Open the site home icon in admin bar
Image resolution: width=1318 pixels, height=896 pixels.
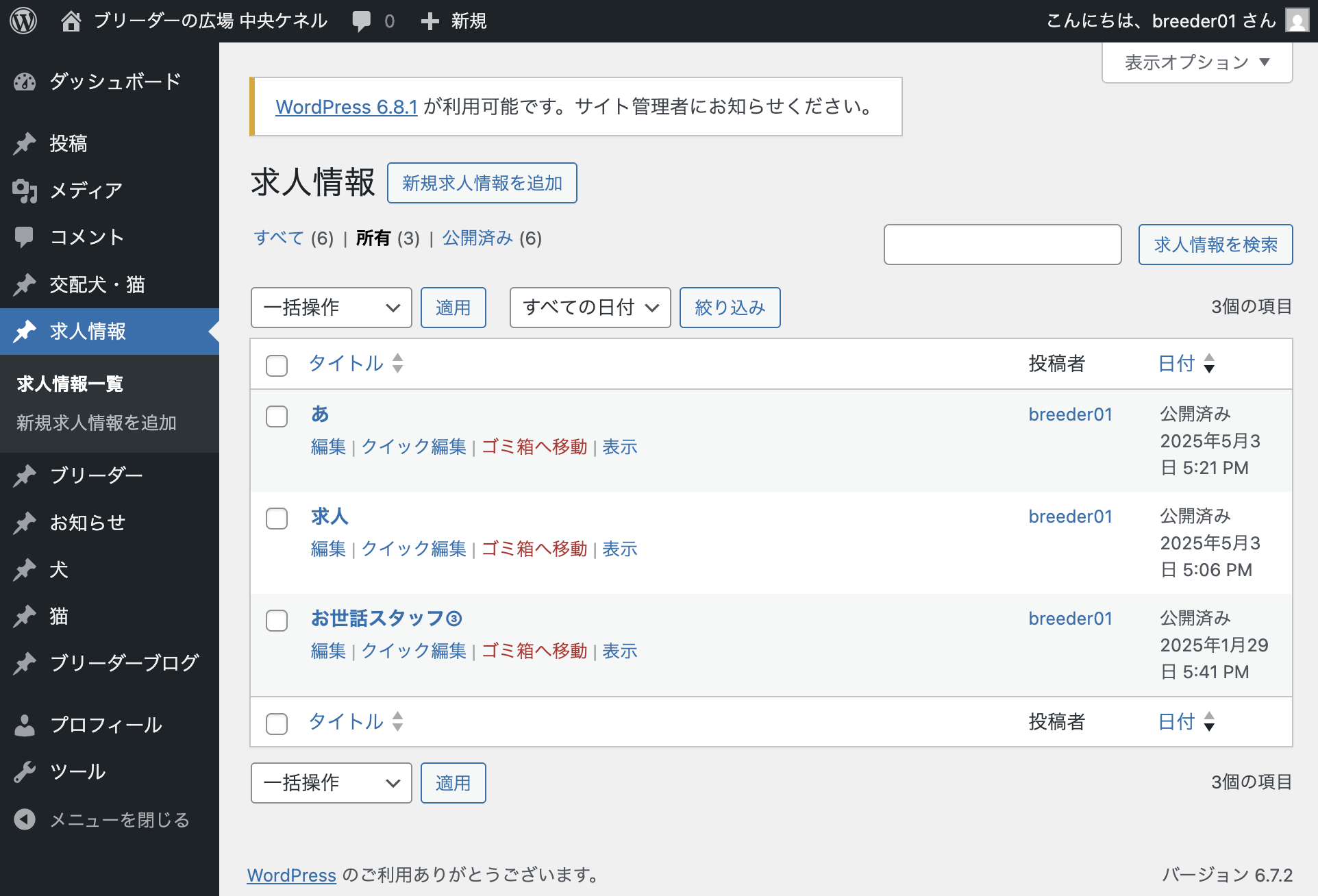71,21
